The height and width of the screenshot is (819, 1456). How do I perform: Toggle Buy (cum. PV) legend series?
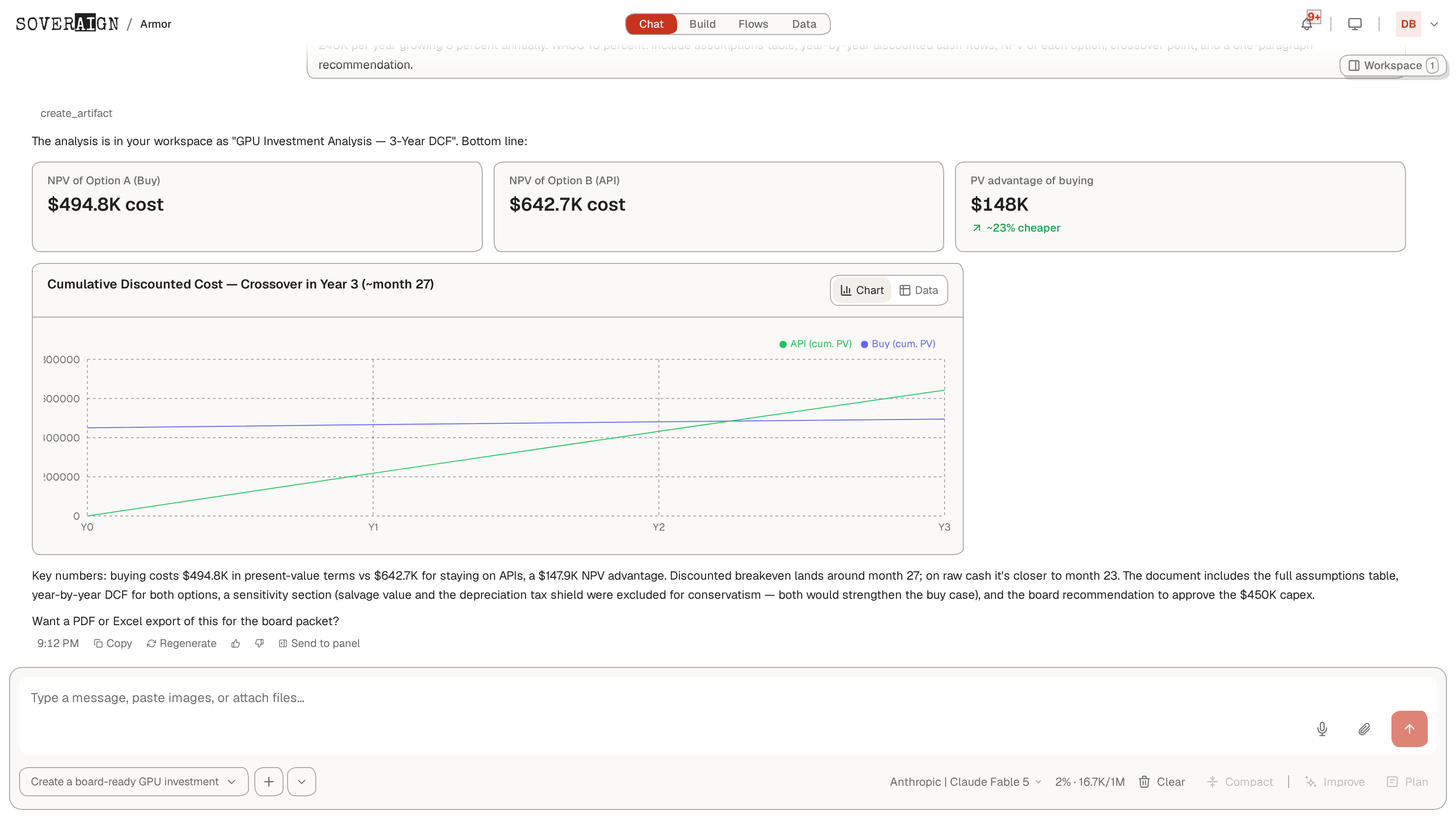[x=898, y=344]
